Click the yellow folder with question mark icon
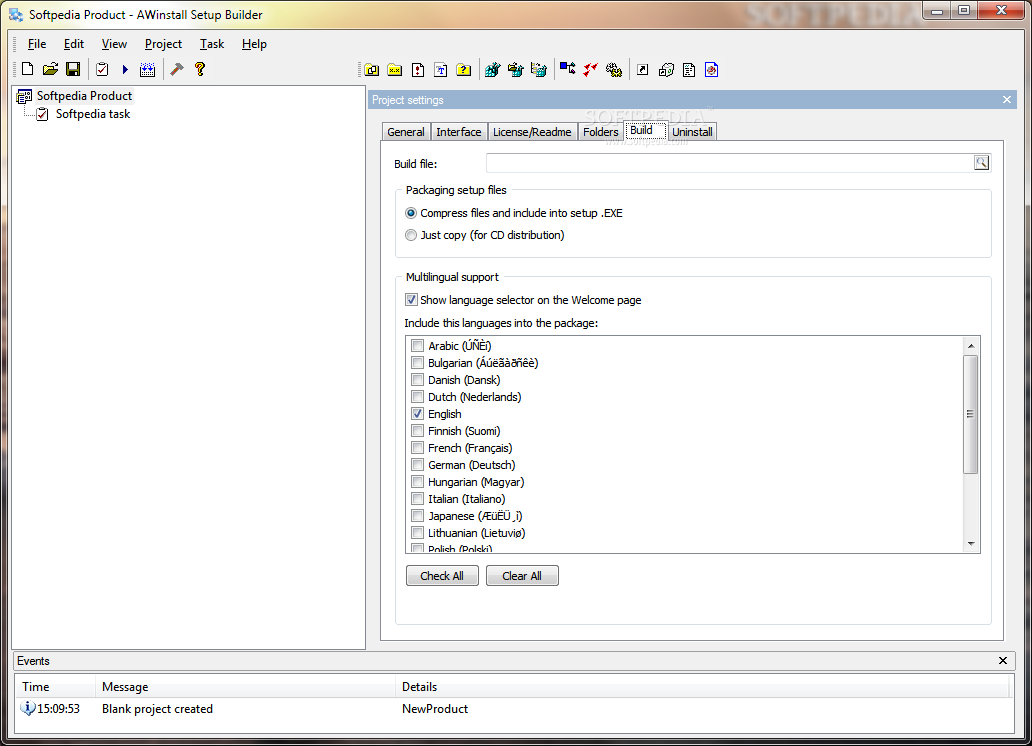This screenshot has width=1032, height=746. [464, 70]
